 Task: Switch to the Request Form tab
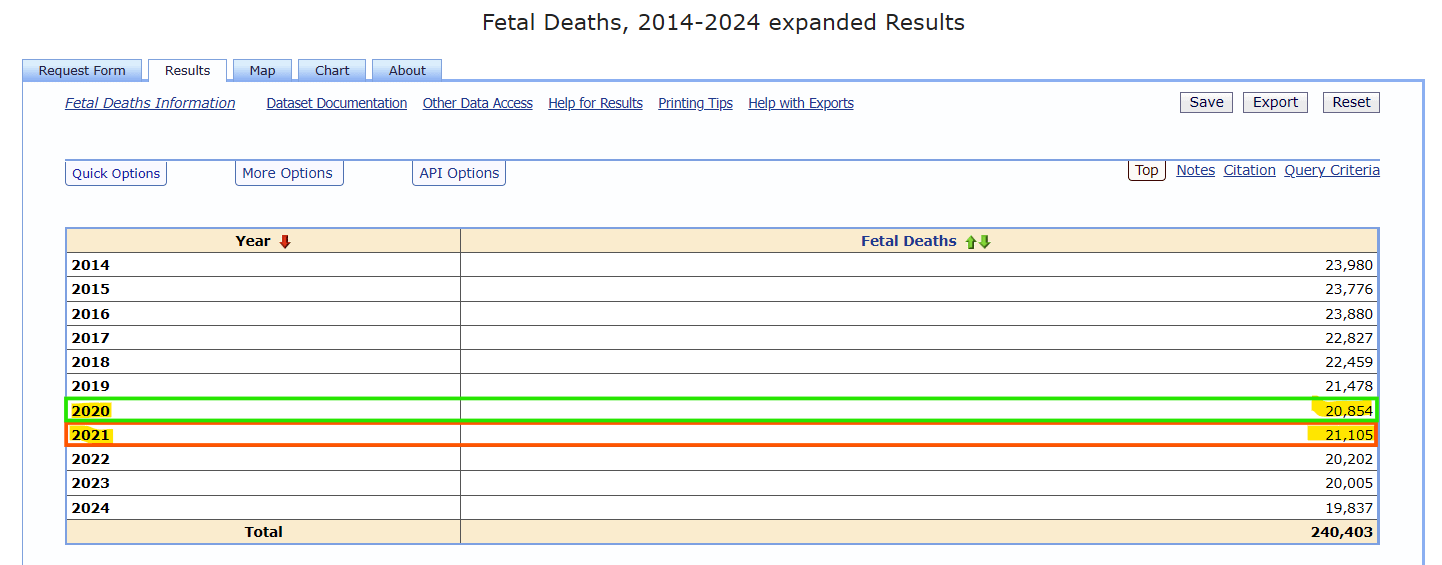point(82,70)
